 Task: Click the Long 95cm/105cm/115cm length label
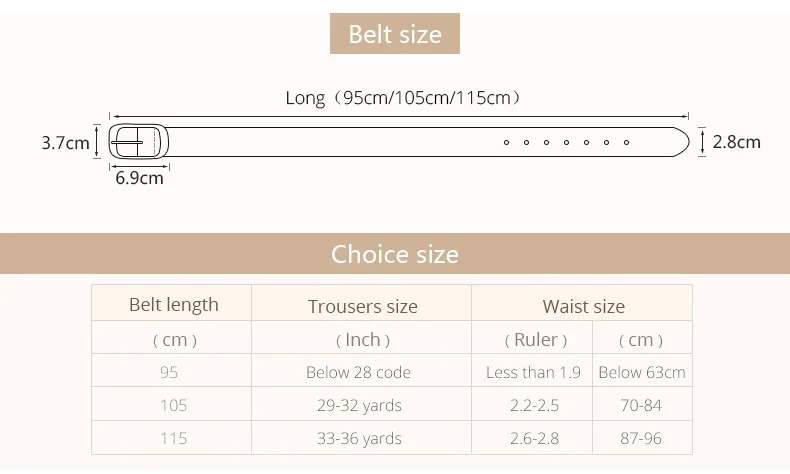coord(402,98)
